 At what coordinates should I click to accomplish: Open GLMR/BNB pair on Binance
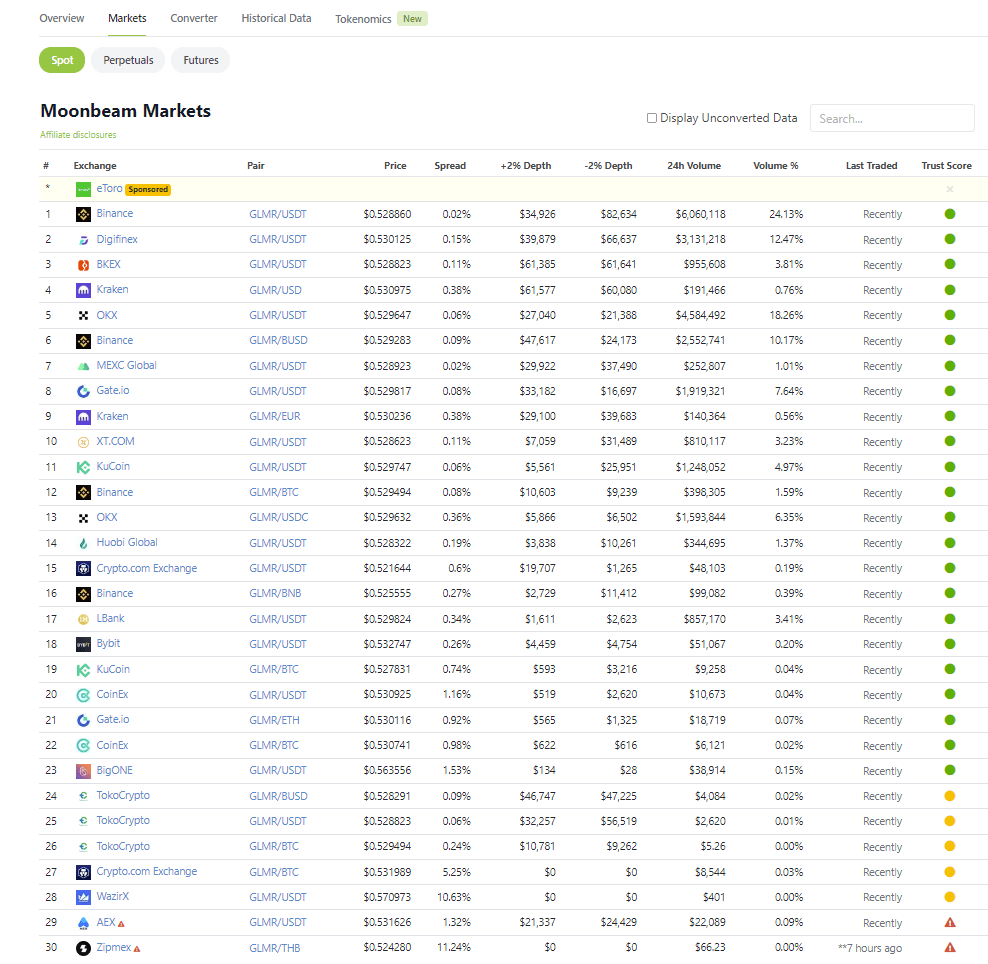275,594
